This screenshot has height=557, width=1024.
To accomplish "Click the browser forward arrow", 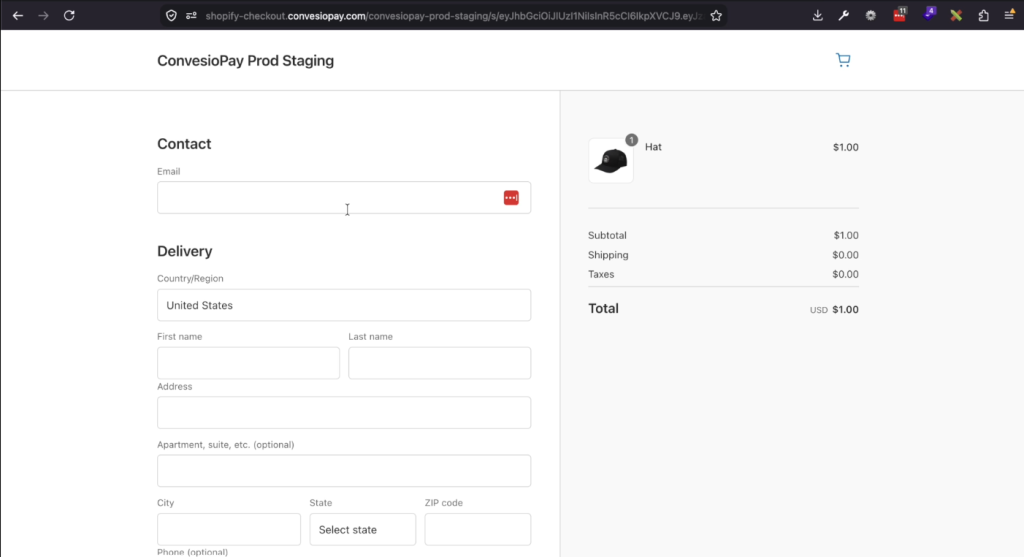I will 43,16.
